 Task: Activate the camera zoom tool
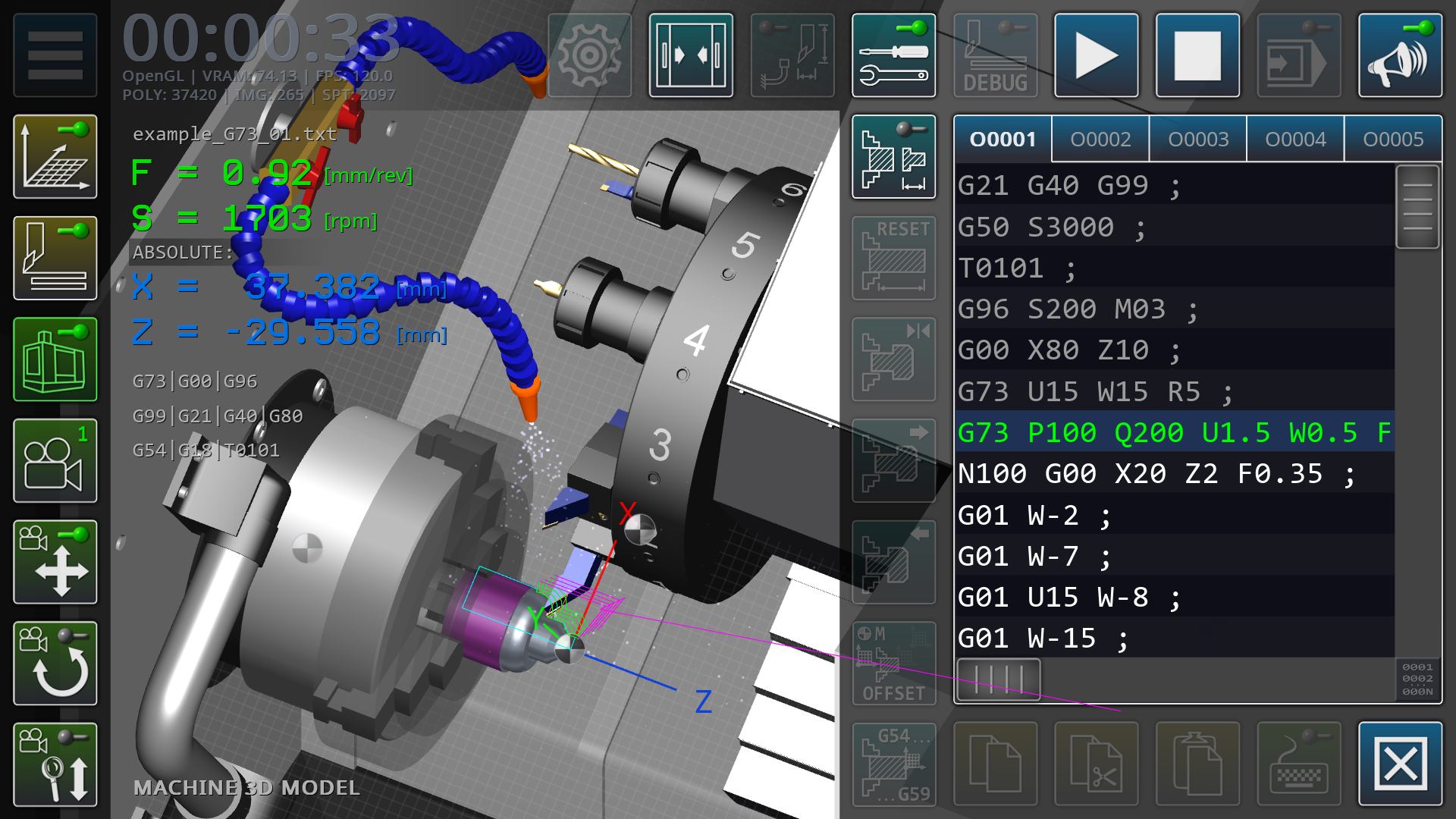(x=55, y=764)
